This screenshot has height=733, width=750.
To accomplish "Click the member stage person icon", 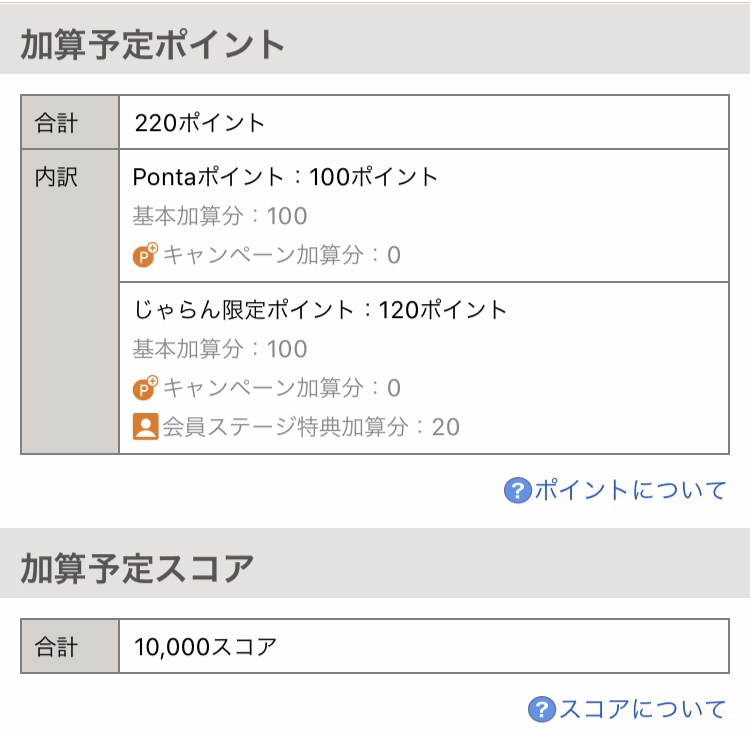I will pos(145,427).
